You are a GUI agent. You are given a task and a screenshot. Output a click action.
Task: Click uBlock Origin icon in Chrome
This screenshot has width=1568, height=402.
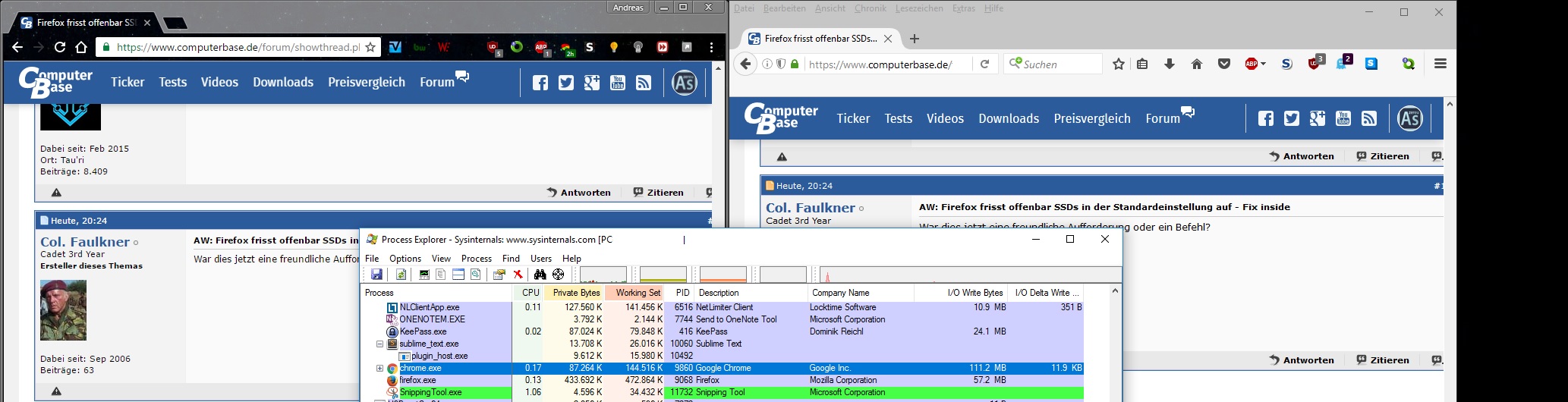tap(493, 48)
